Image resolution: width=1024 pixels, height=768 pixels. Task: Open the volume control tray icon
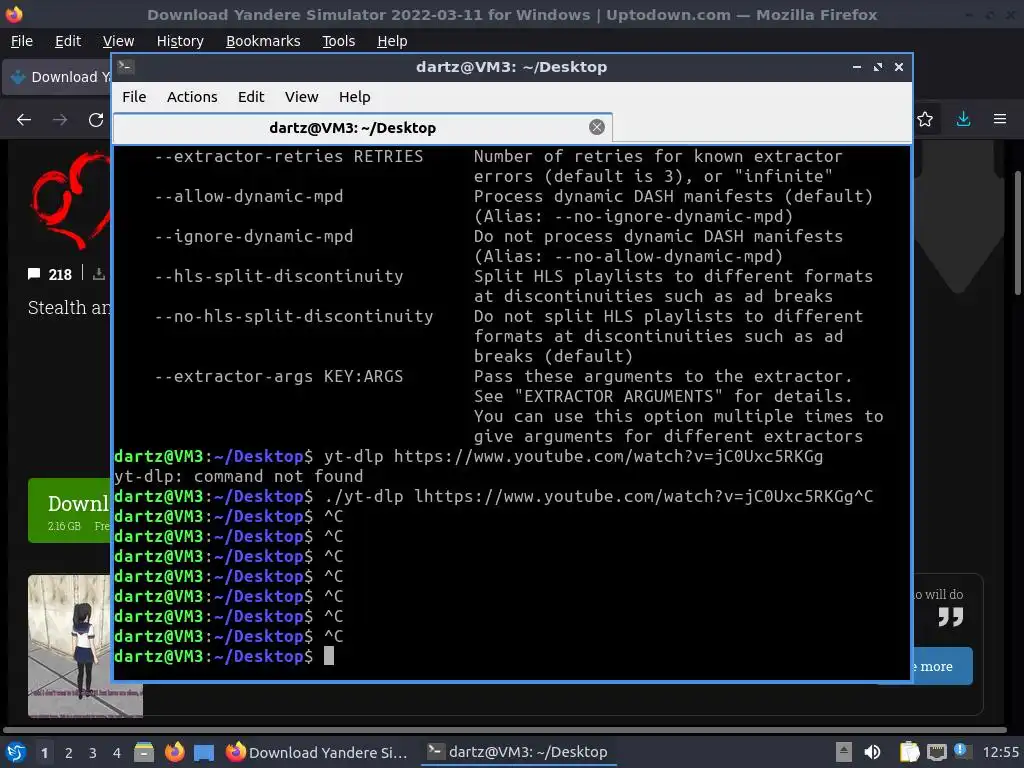tap(872, 752)
